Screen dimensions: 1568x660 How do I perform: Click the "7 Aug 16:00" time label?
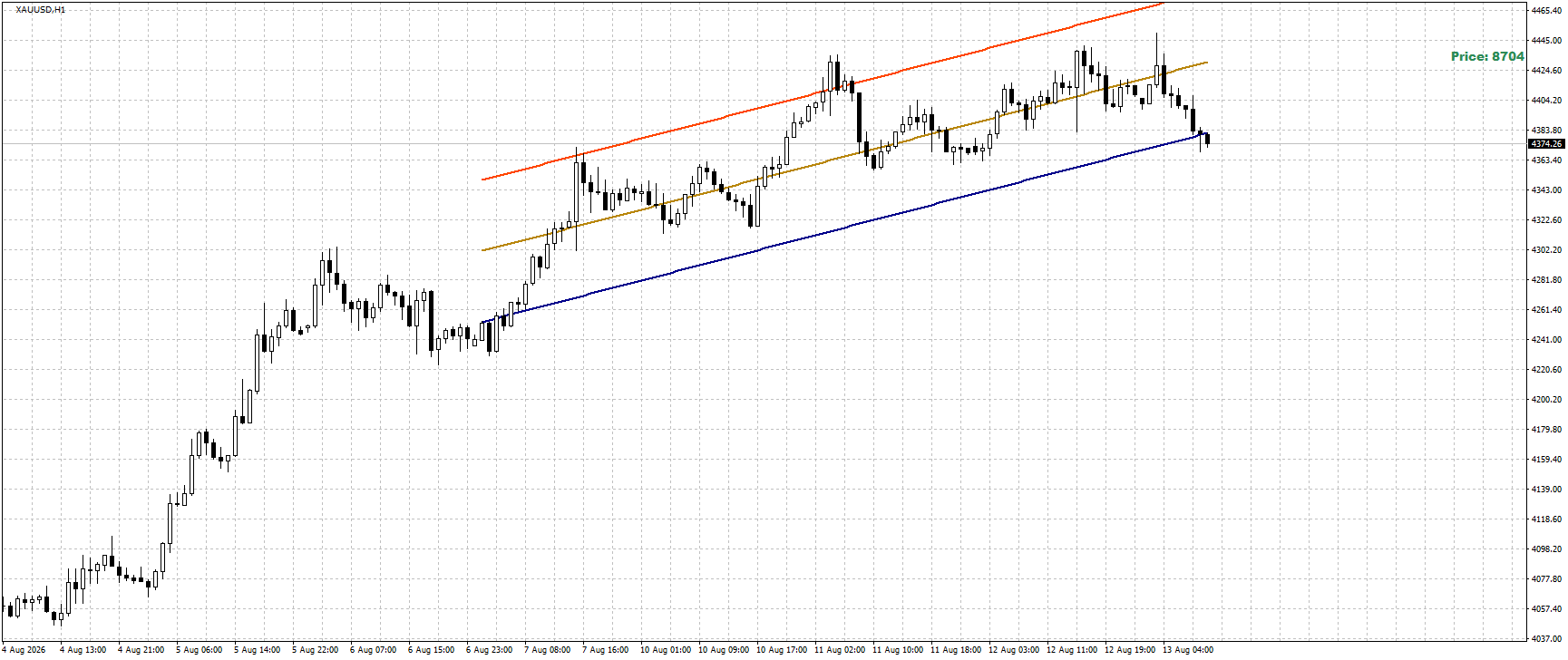pyautogui.click(x=605, y=650)
